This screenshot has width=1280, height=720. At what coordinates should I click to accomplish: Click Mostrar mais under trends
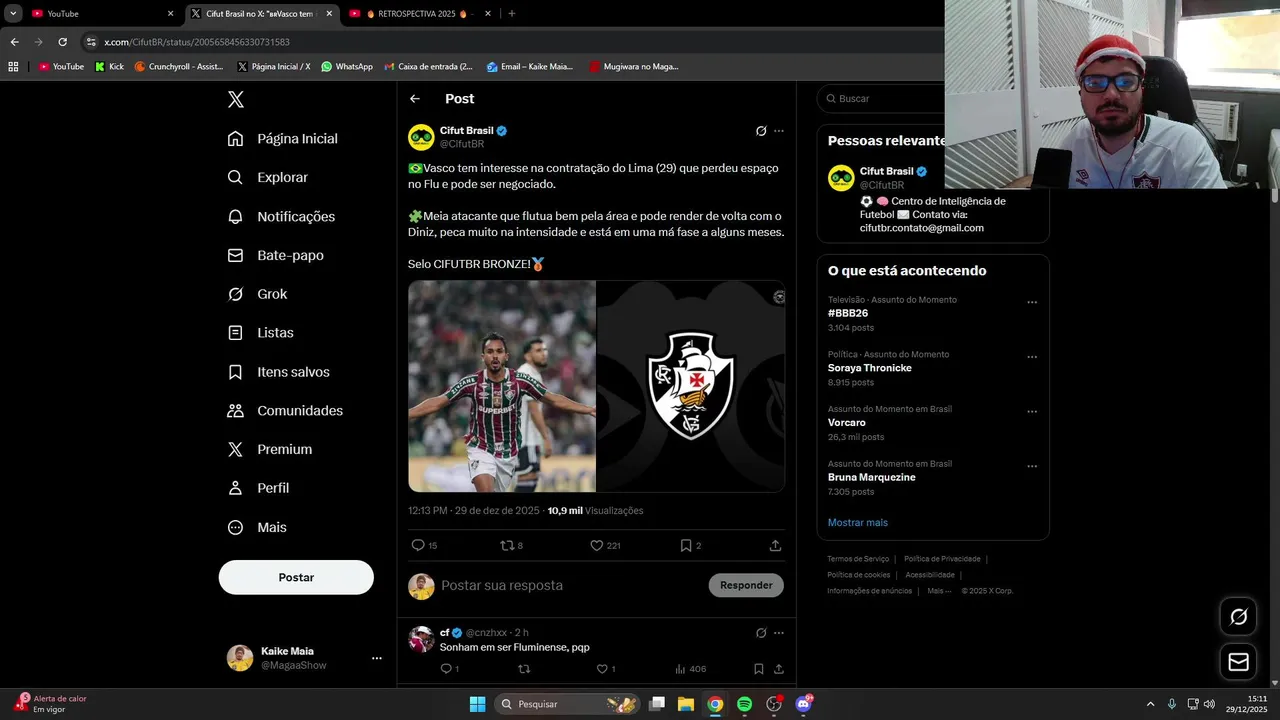(x=858, y=522)
